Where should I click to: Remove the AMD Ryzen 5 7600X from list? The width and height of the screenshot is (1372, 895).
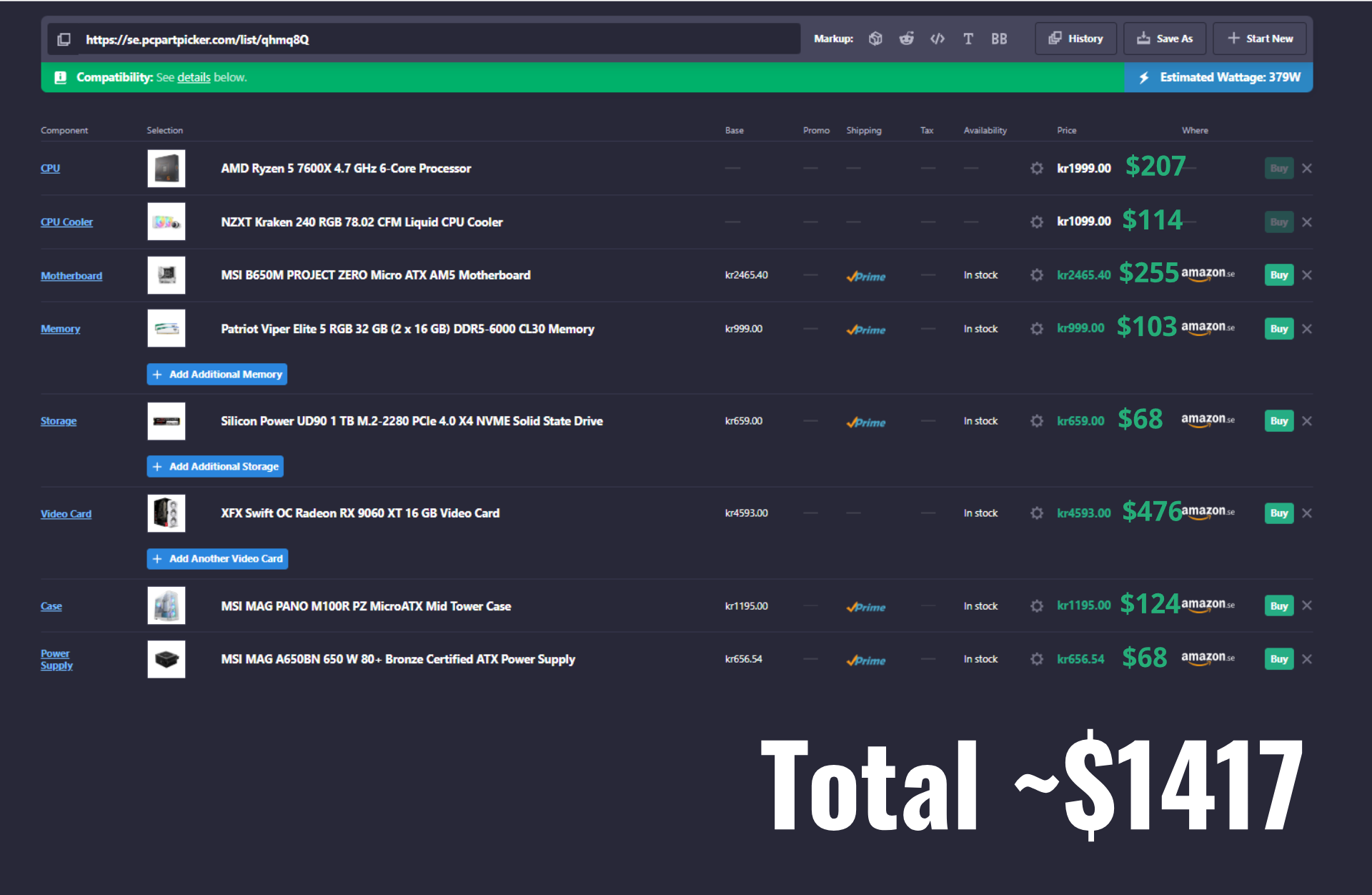1307,168
